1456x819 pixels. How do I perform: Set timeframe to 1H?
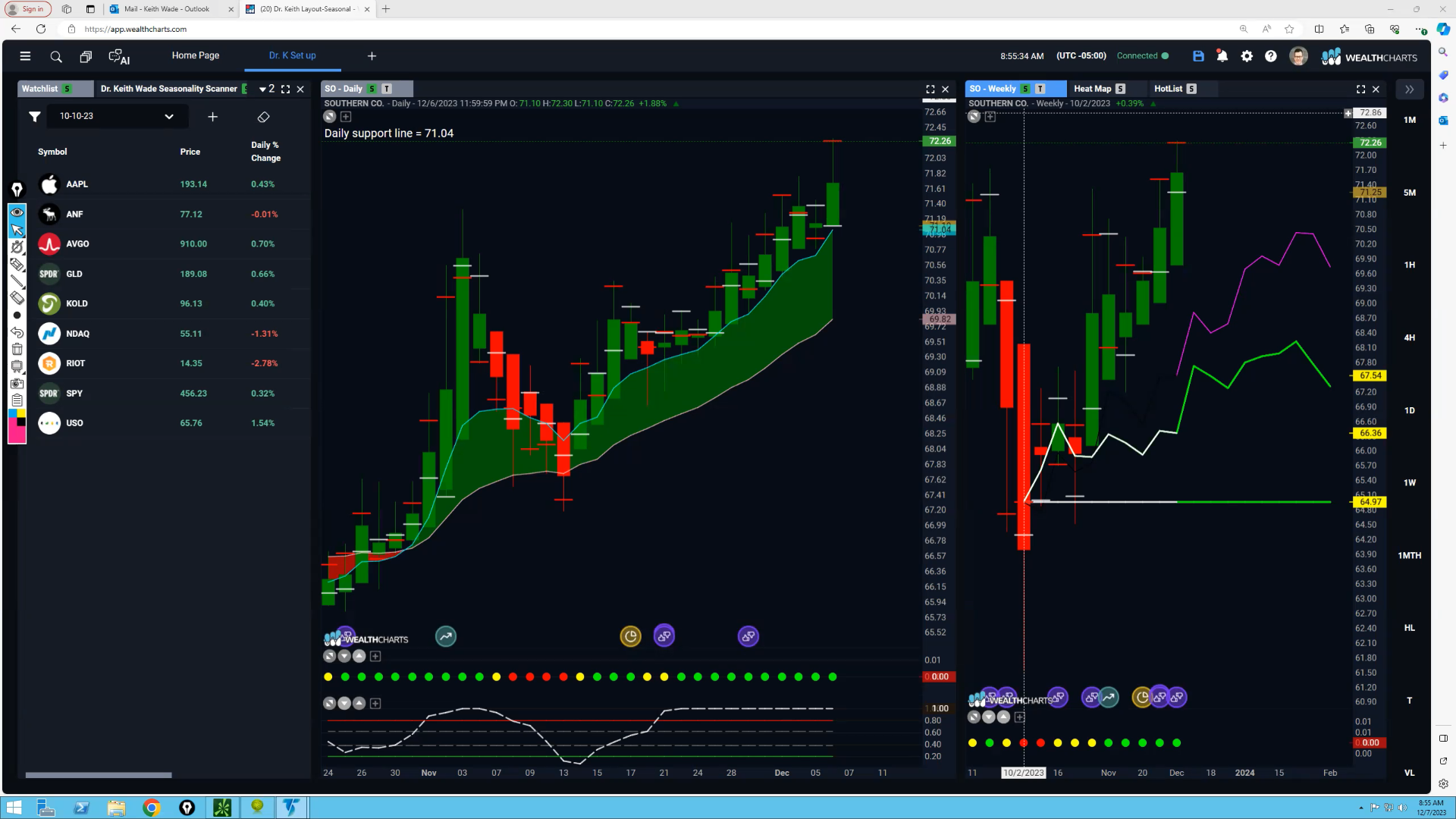(1410, 265)
